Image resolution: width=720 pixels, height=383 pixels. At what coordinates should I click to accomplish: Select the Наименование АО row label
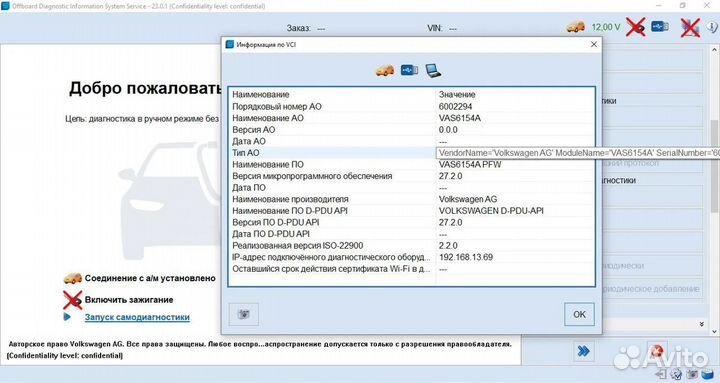coord(268,118)
